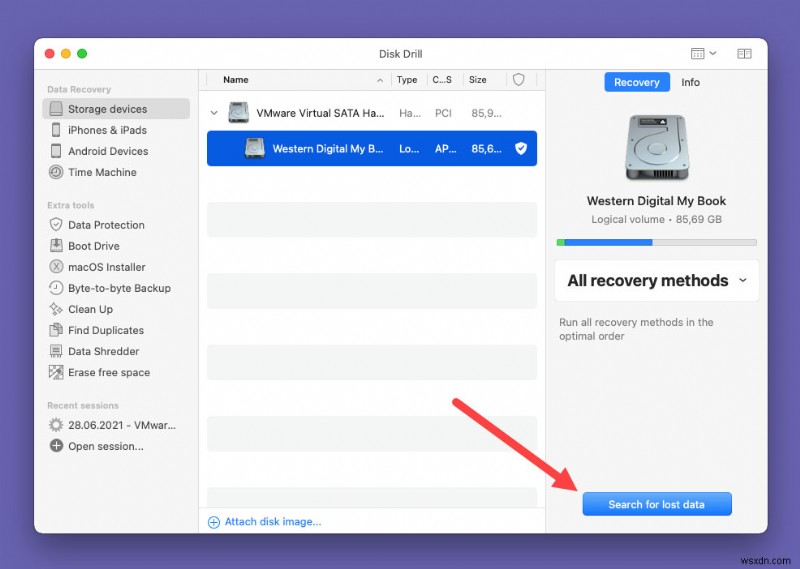
Task: Open the view options dropdown in title bar
Action: (x=704, y=54)
